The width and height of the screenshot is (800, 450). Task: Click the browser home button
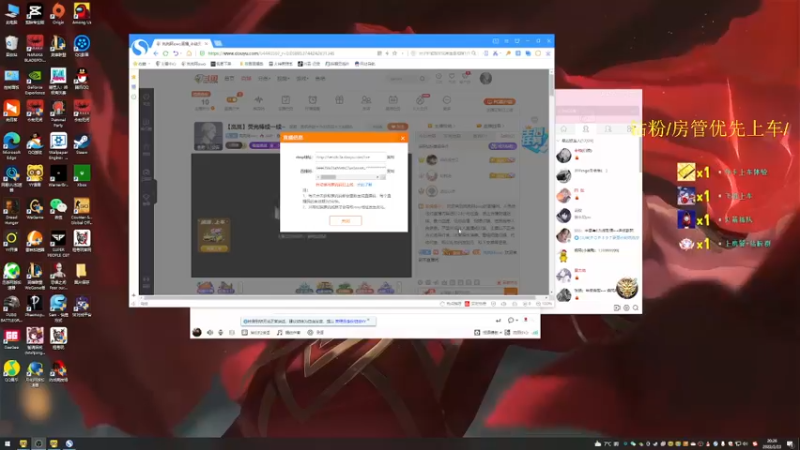189,53
